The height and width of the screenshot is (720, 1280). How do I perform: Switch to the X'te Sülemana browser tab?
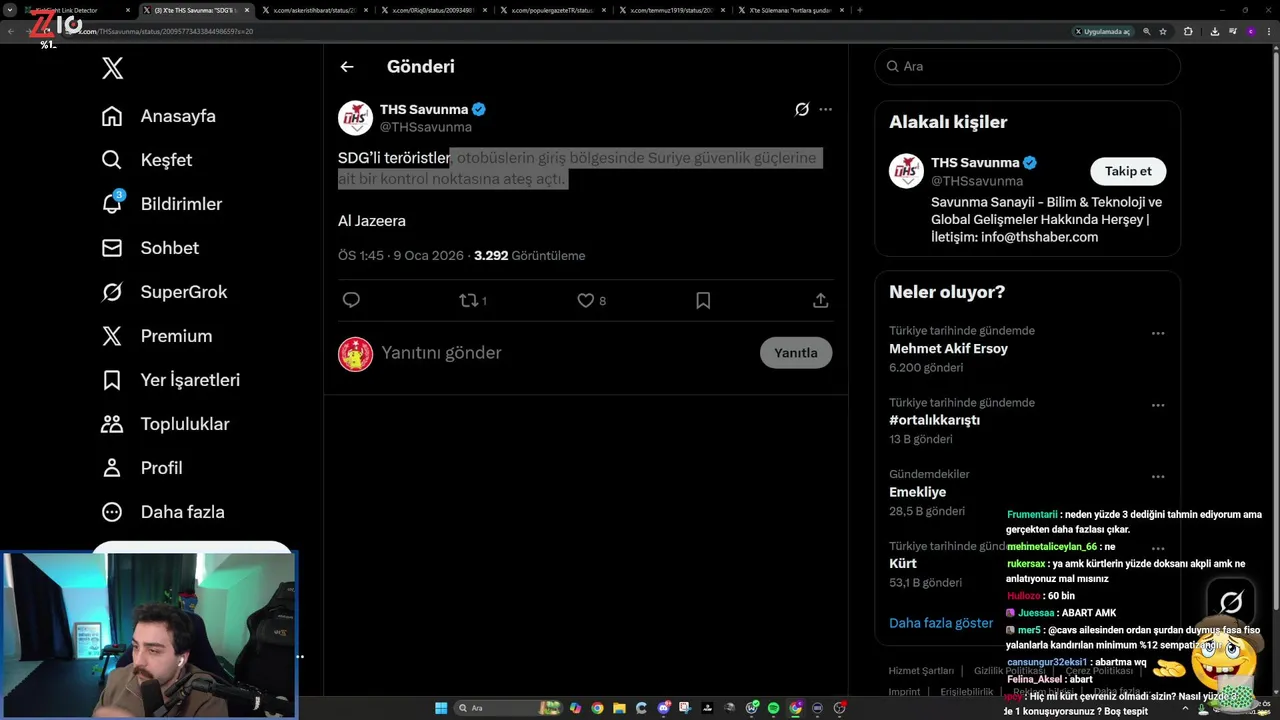(790, 10)
